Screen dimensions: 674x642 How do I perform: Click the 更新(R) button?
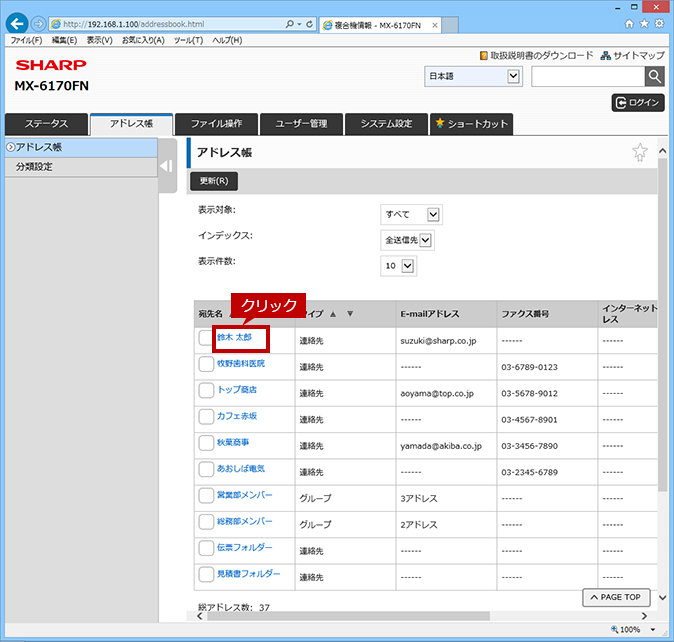pyautogui.click(x=214, y=181)
